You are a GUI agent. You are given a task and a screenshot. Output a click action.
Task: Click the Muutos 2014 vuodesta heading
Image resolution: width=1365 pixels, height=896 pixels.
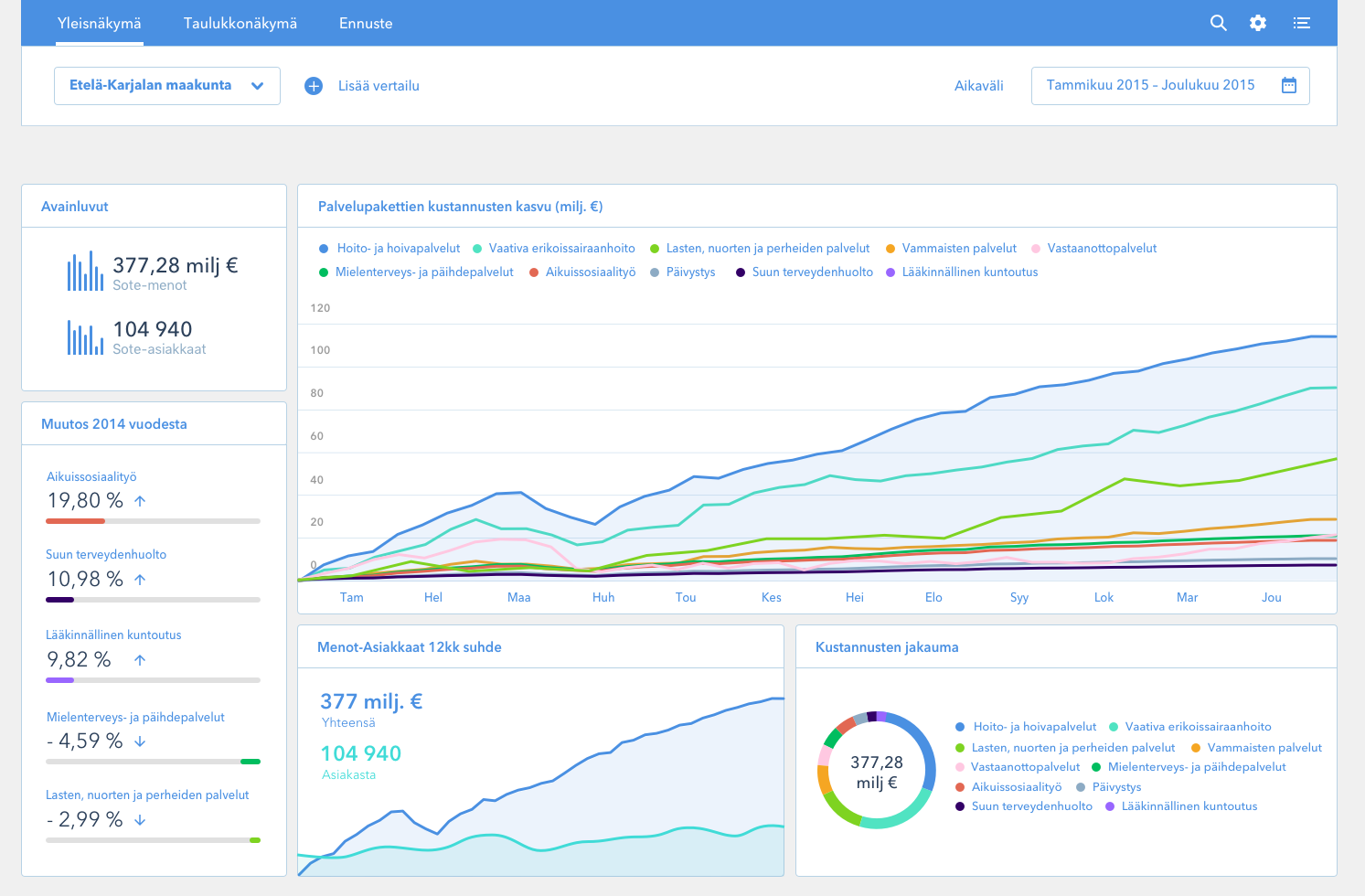(114, 424)
